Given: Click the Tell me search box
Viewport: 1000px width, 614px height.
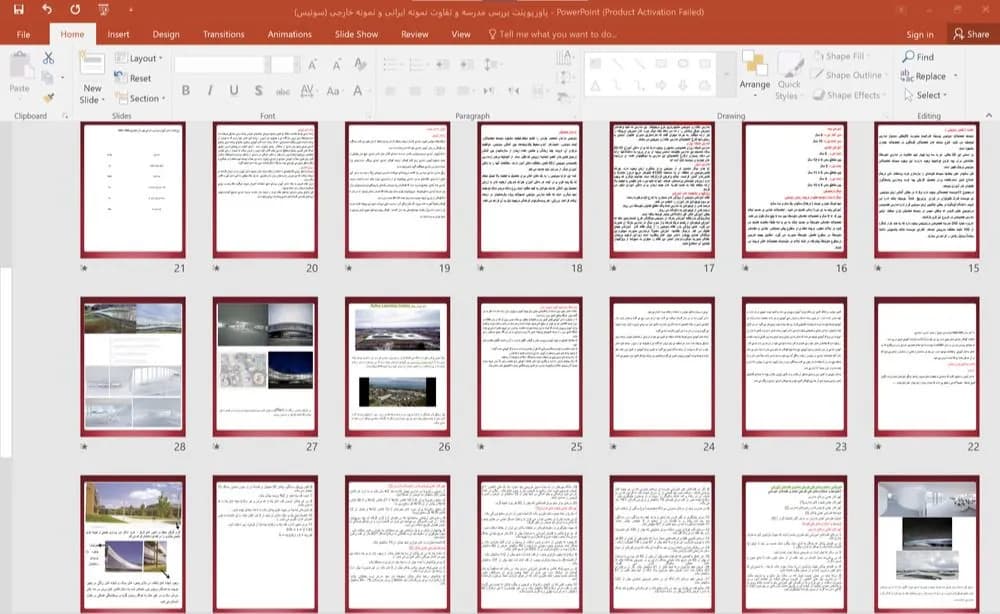Looking at the screenshot, I should click(x=552, y=34).
